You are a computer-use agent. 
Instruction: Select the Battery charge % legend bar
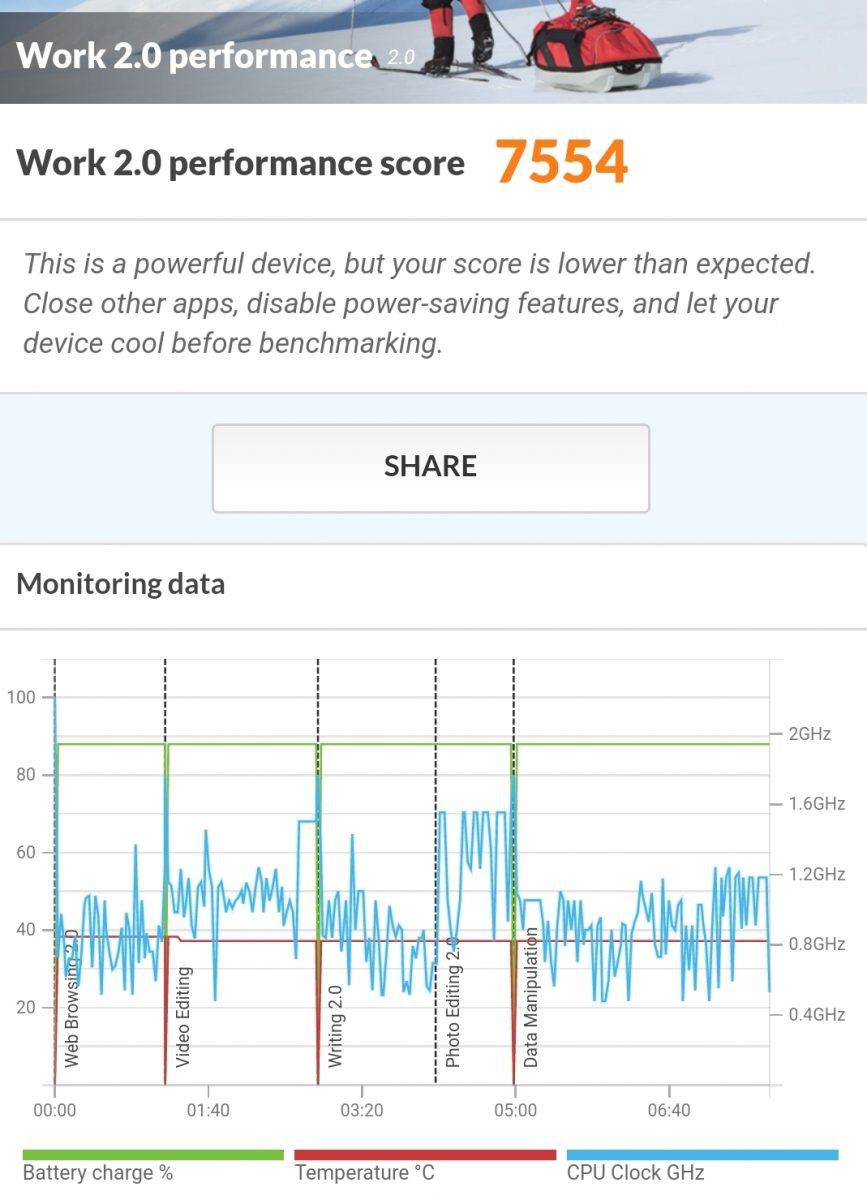coord(153,1155)
